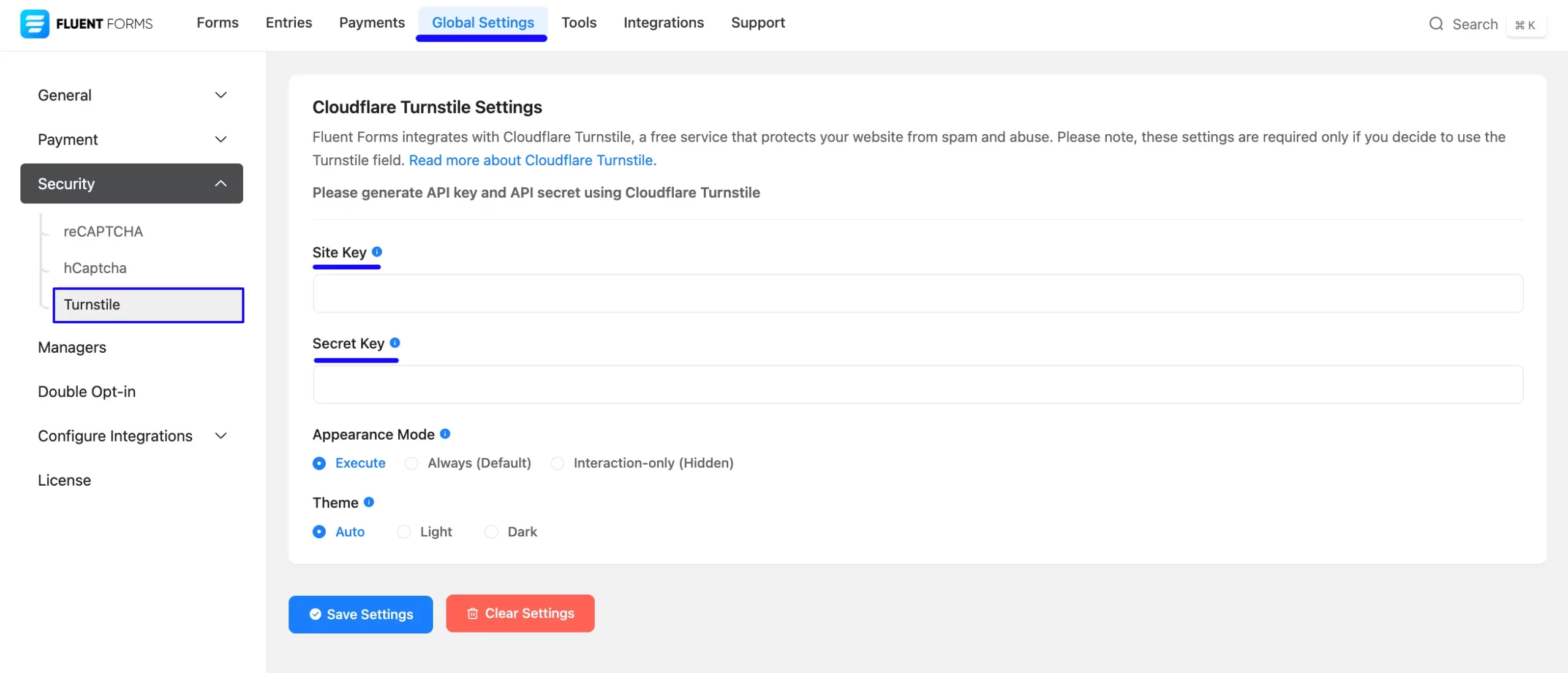This screenshot has height=673, width=1568.
Task: Open hCaptcha settings in sidebar
Action: point(95,268)
